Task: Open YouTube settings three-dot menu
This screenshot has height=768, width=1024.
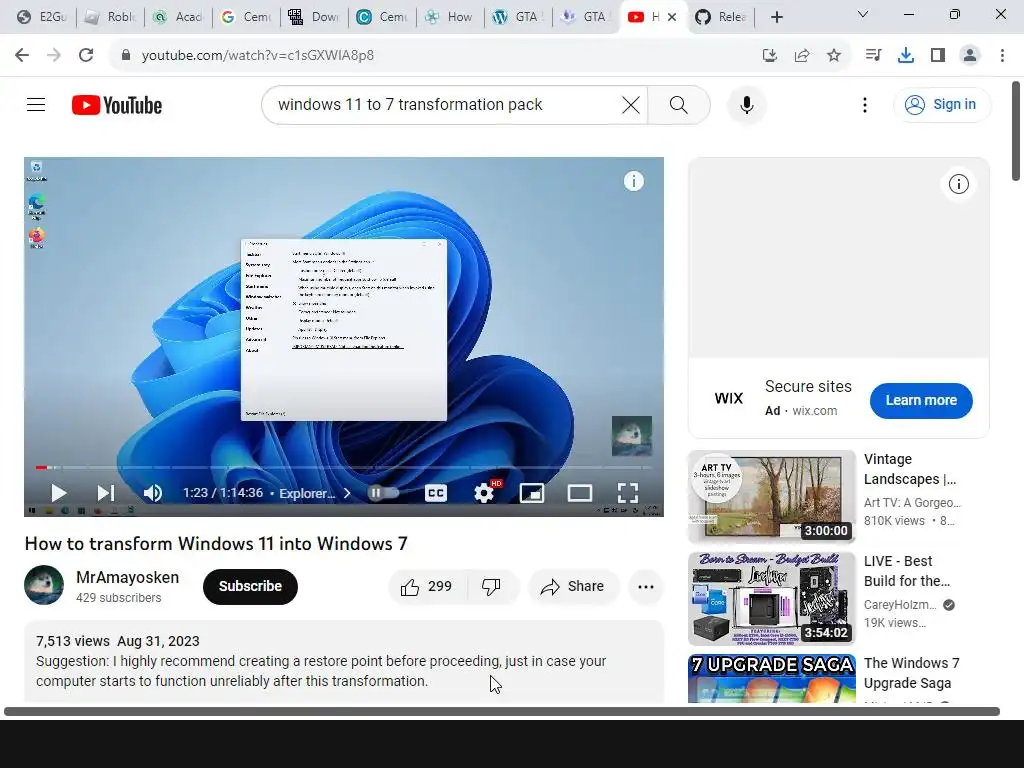Action: tap(865, 104)
